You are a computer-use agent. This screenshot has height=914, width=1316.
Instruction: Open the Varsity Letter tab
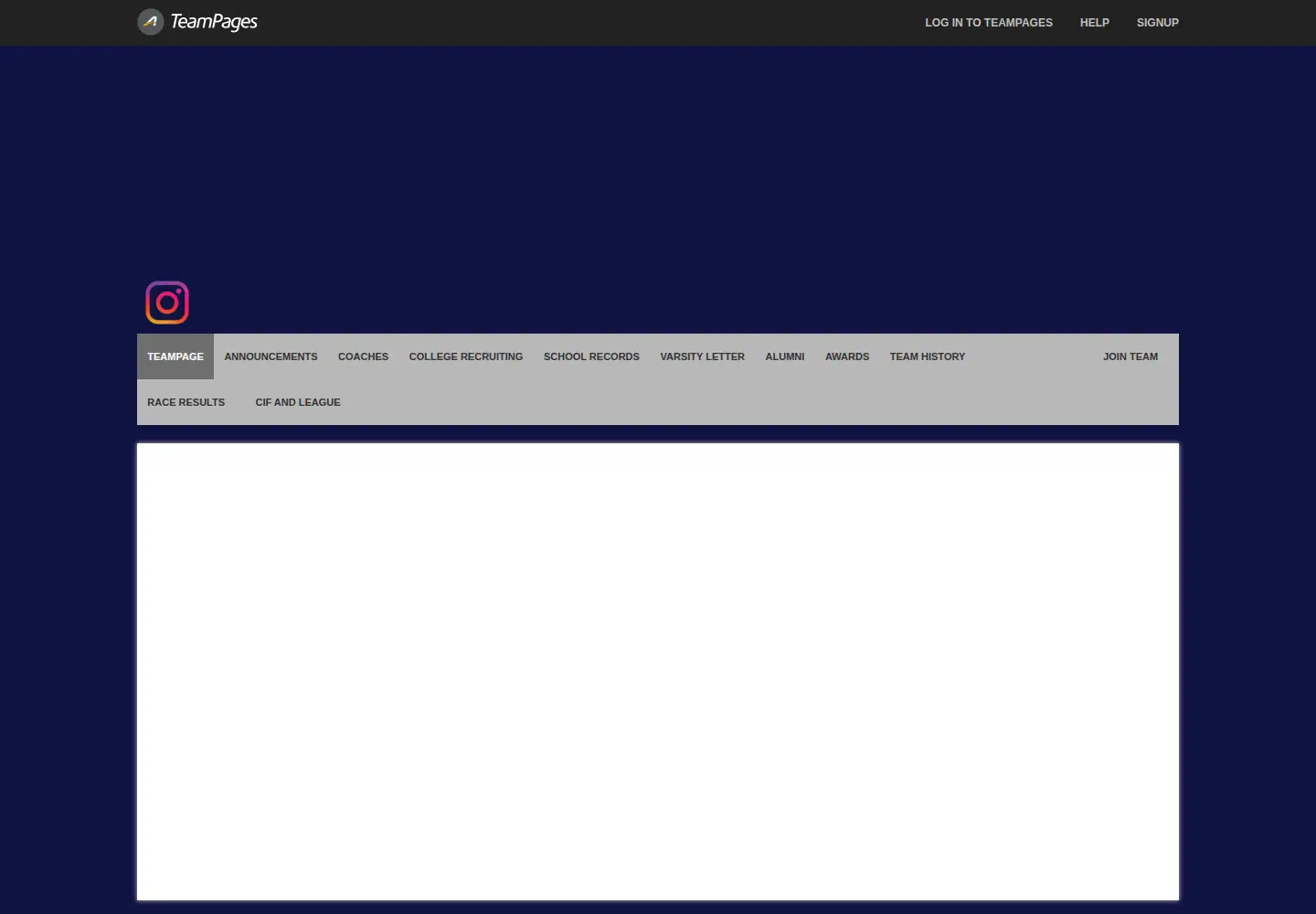(702, 356)
